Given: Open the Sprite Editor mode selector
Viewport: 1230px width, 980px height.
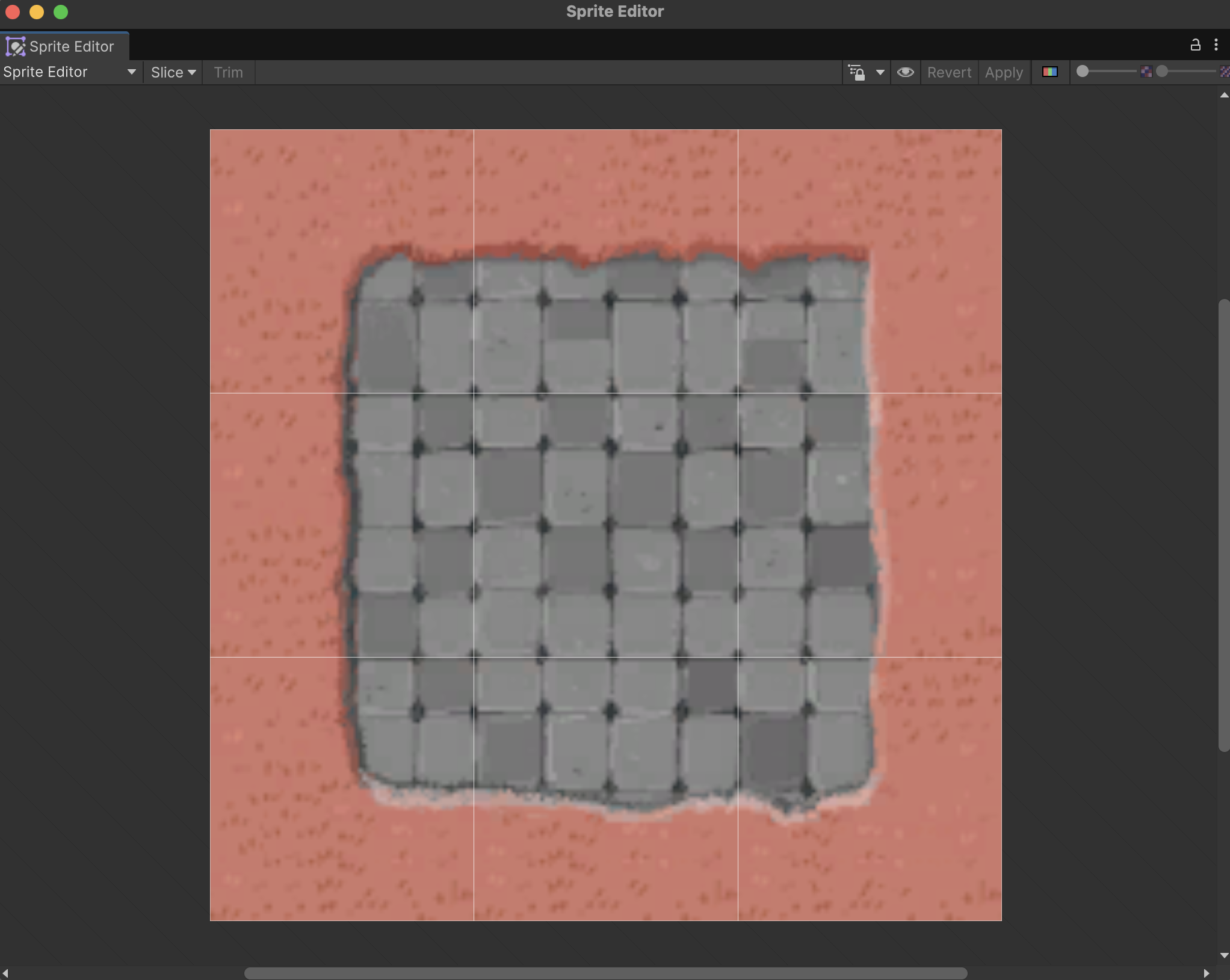Looking at the screenshot, I should (x=69, y=72).
